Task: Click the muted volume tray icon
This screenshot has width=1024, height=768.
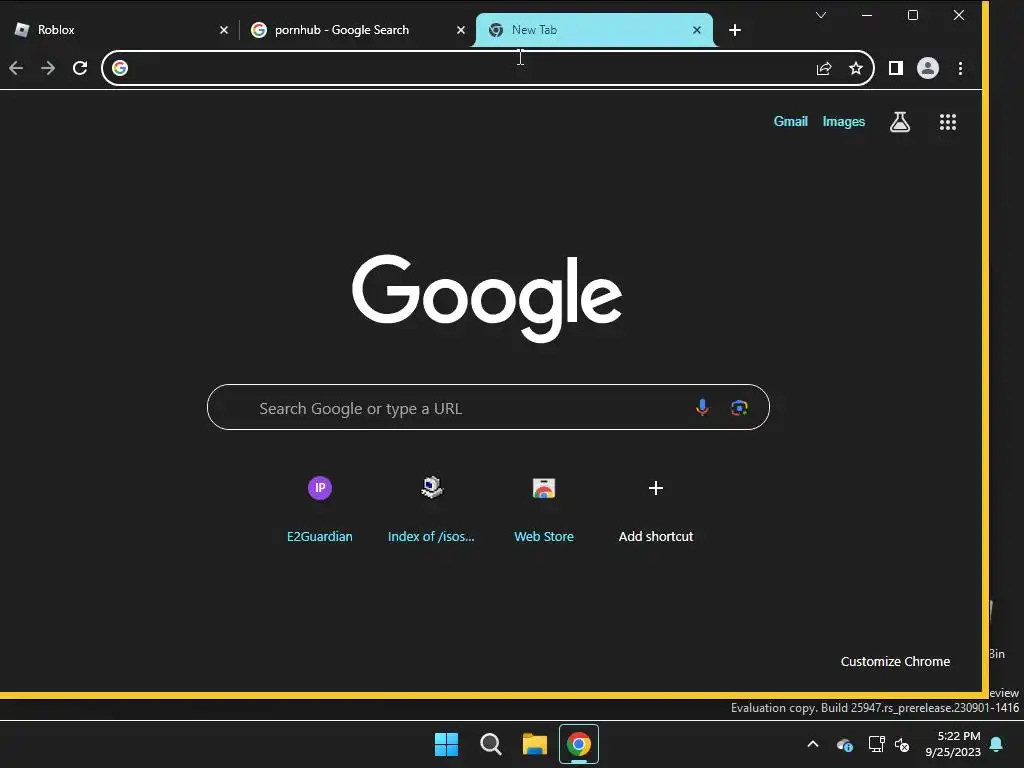Action: (902, 744)
